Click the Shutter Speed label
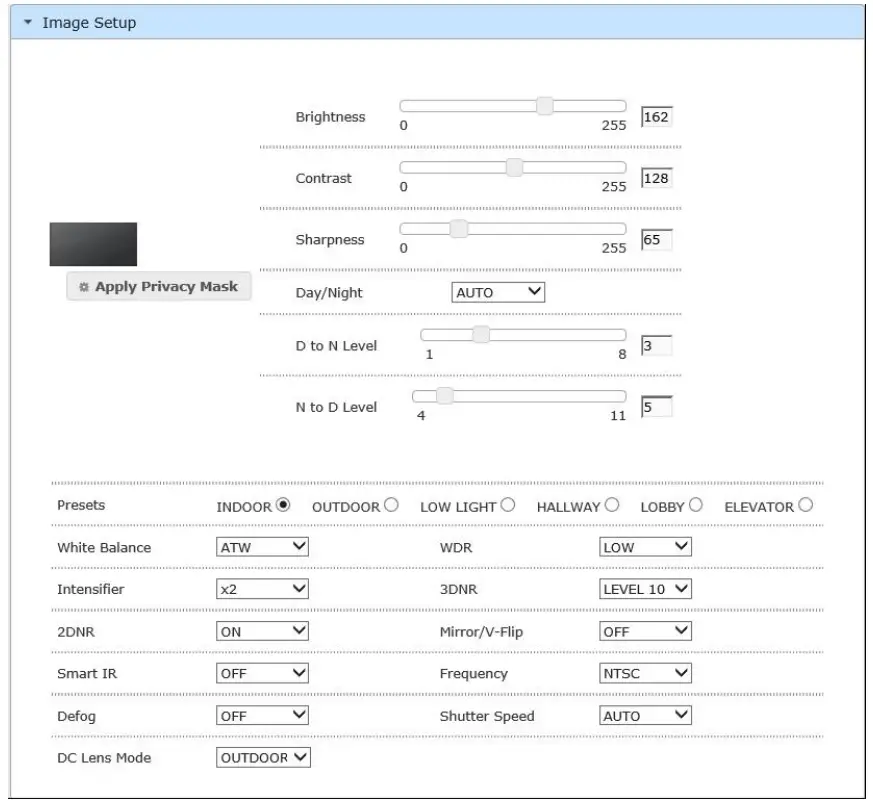The width and height of the screenshot is (873, 802). coord(487,716)
